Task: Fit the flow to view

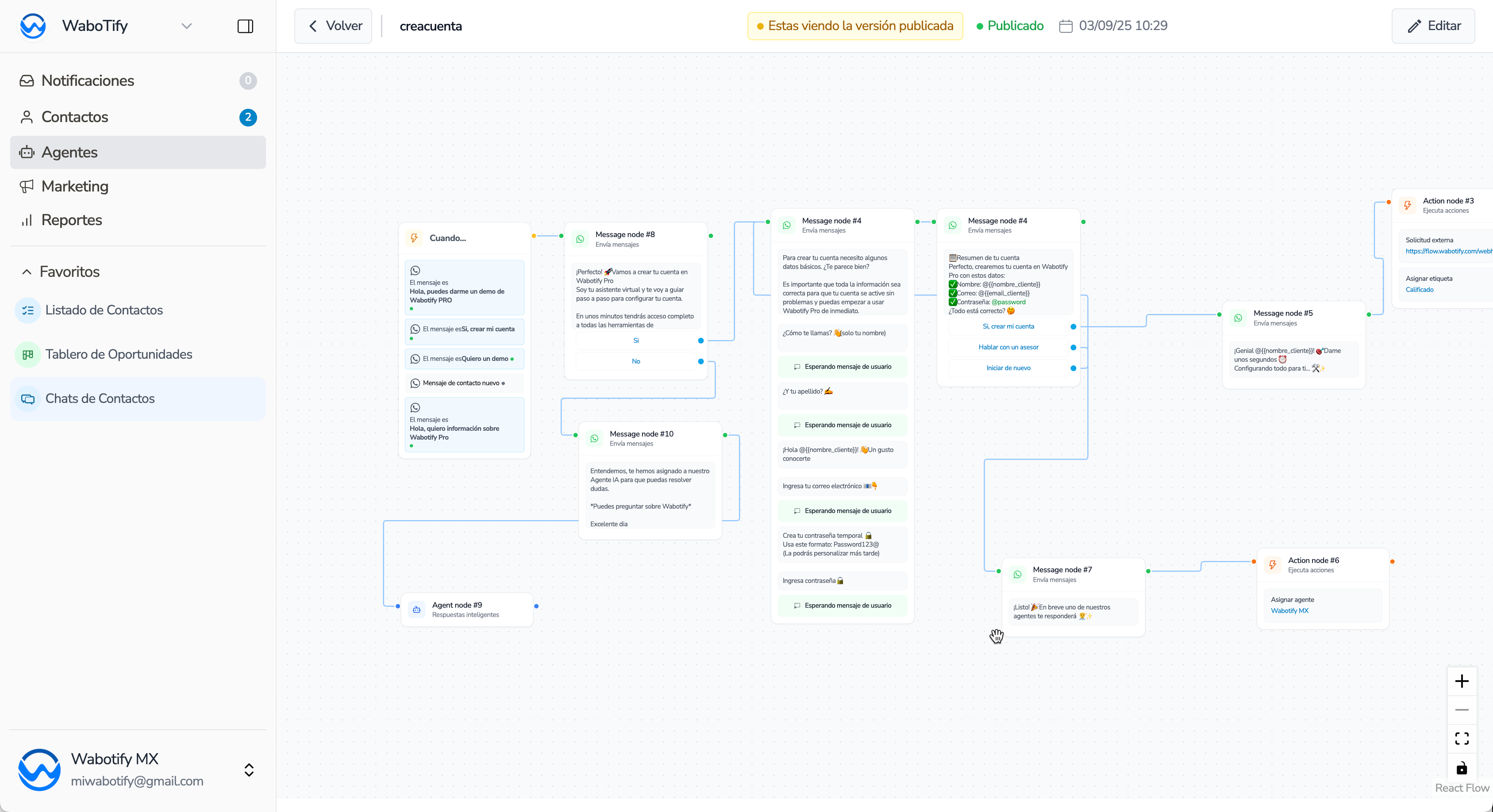Action: pyautogui.click(x=1462, y=739)
